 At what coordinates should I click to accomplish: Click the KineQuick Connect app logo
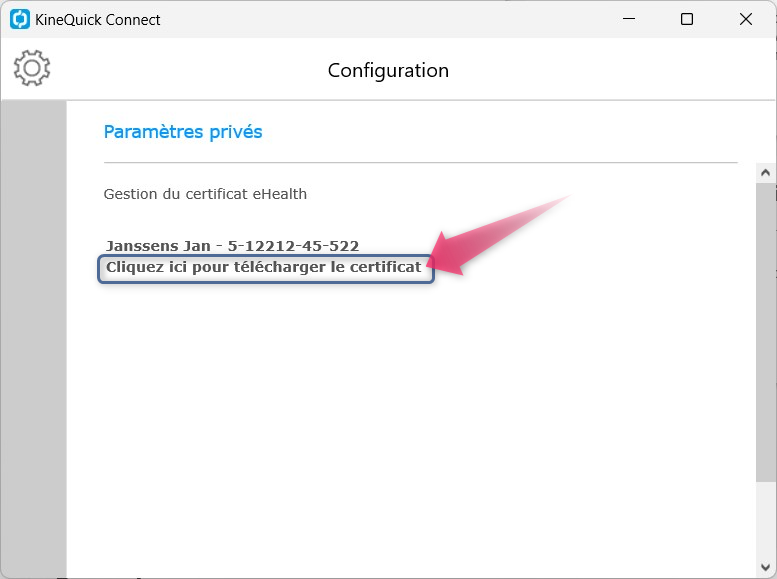tap(20, 19)
